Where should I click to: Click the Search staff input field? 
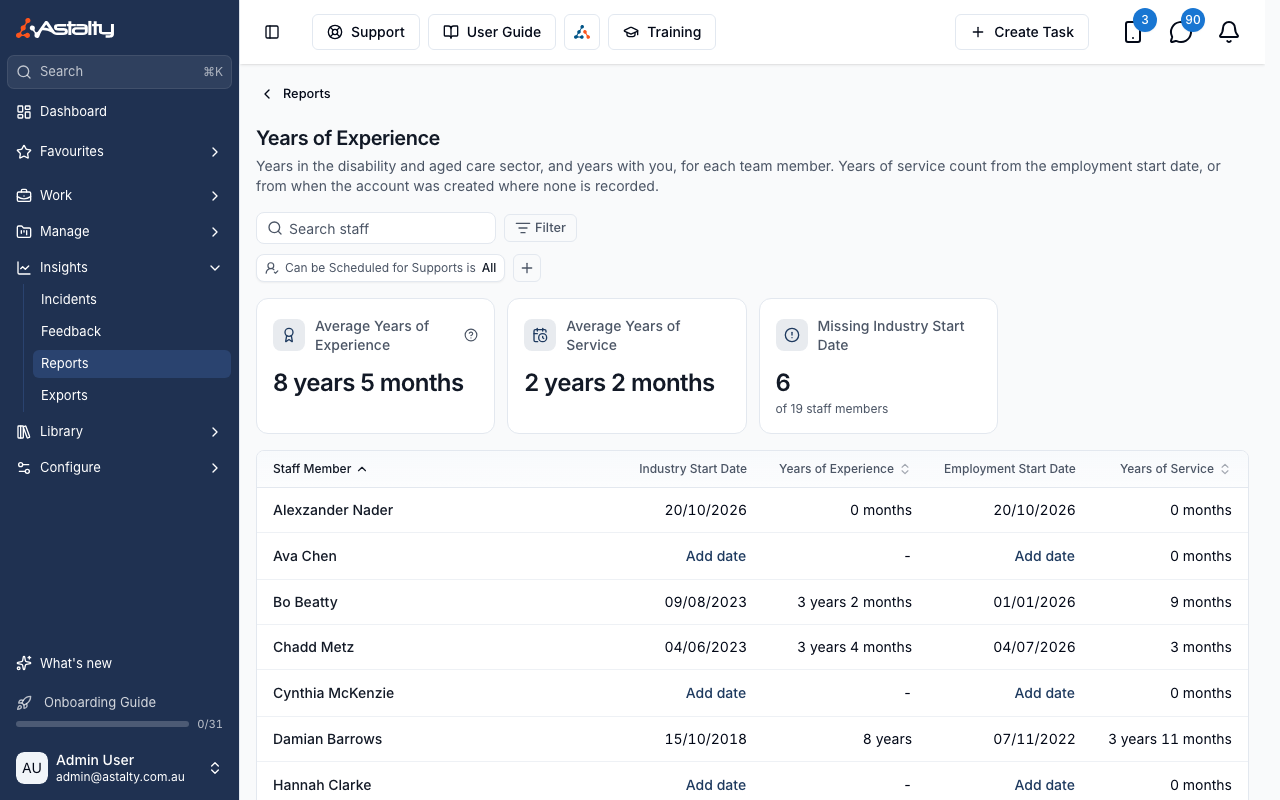376,228
